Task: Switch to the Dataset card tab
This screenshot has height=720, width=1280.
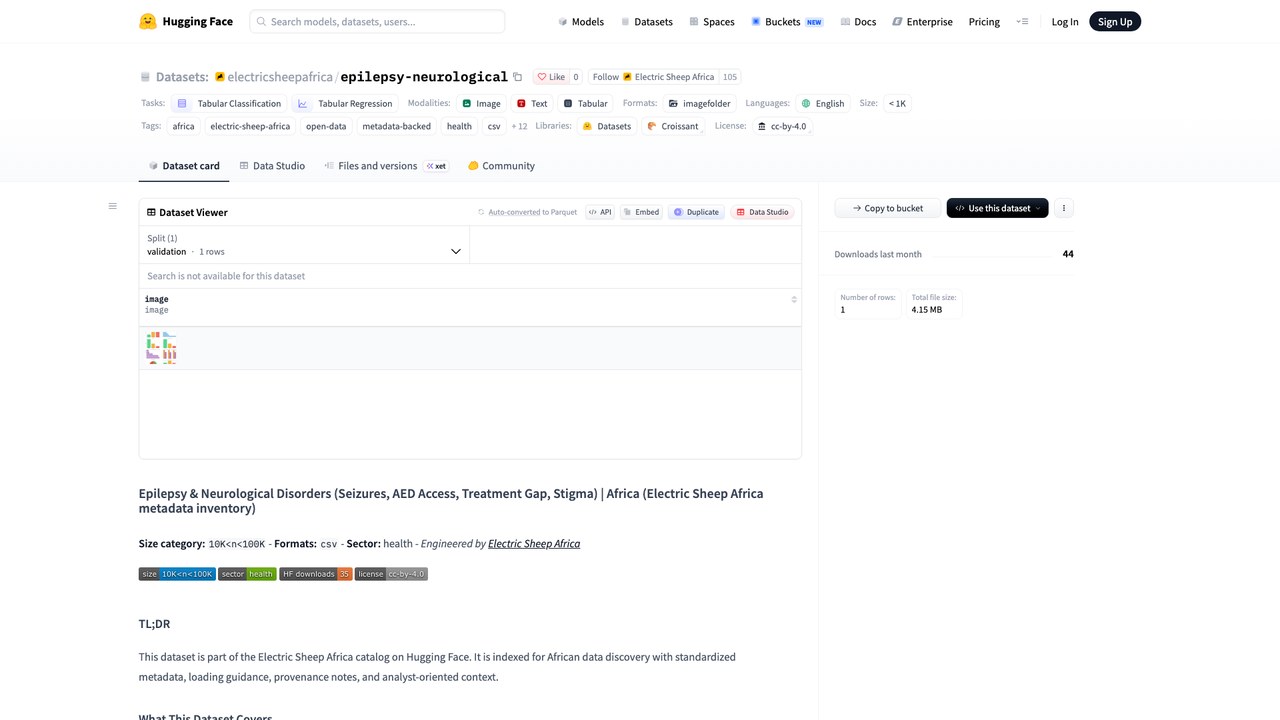Action: coord(184,166)
